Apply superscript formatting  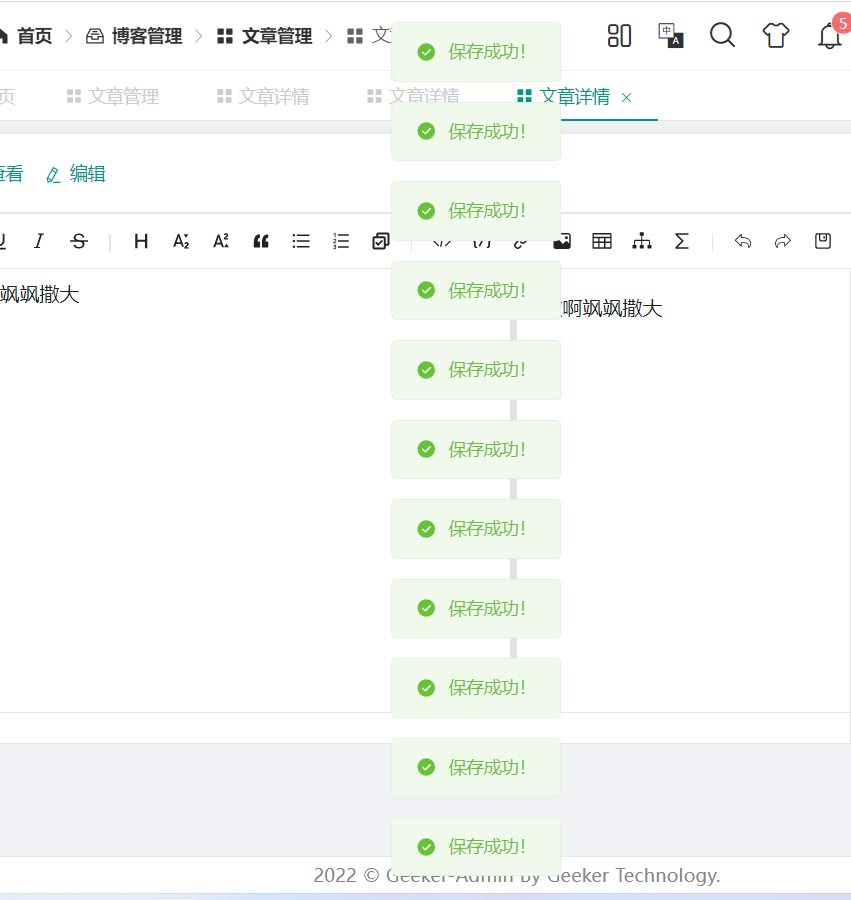click(221, 241)
